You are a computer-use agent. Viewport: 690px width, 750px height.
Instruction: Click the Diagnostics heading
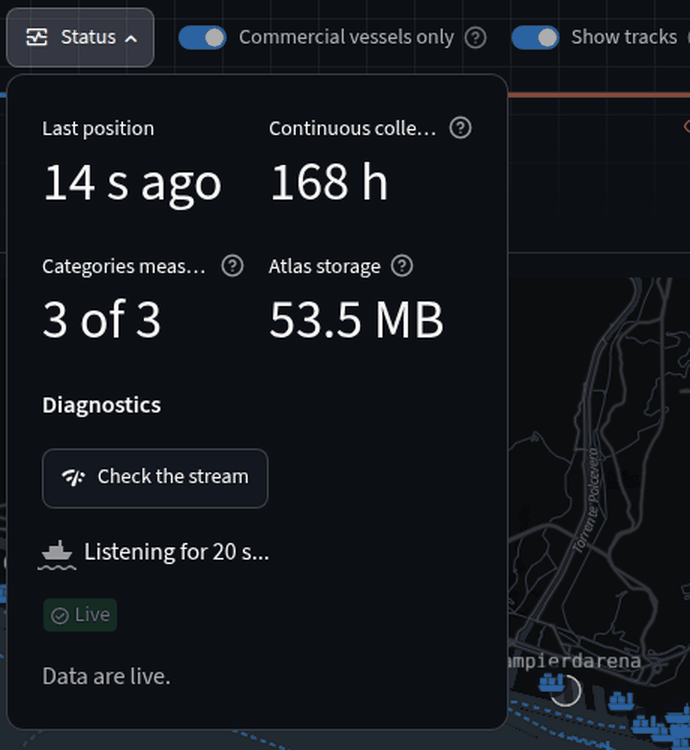point(101,405)
